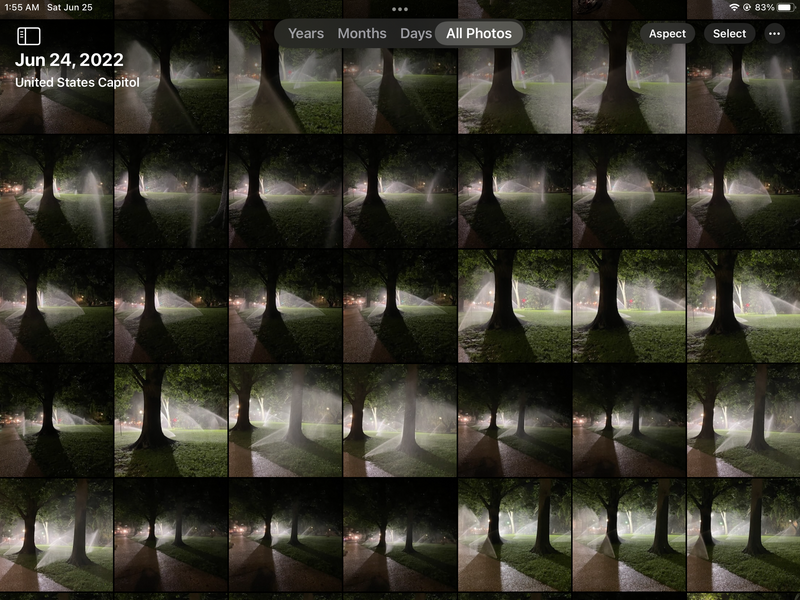Toggle the Aspect ratio button

667,34
